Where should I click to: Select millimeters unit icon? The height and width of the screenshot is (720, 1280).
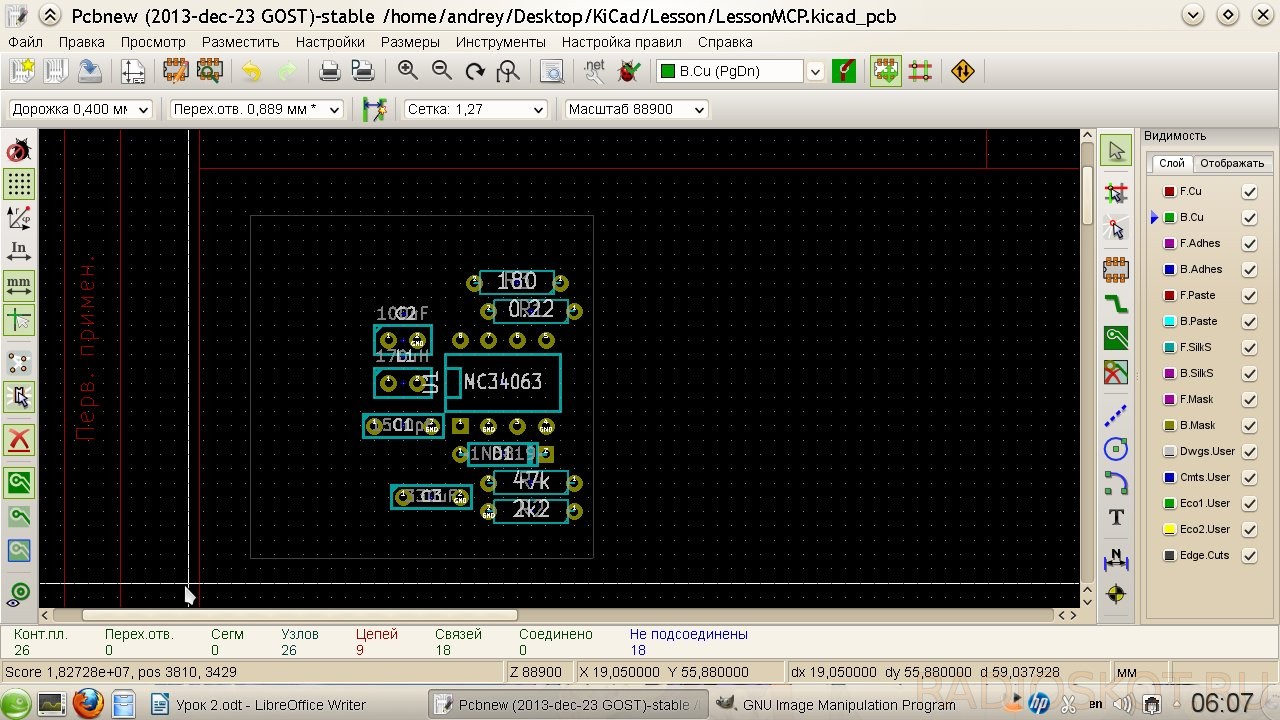click(19, 285)
